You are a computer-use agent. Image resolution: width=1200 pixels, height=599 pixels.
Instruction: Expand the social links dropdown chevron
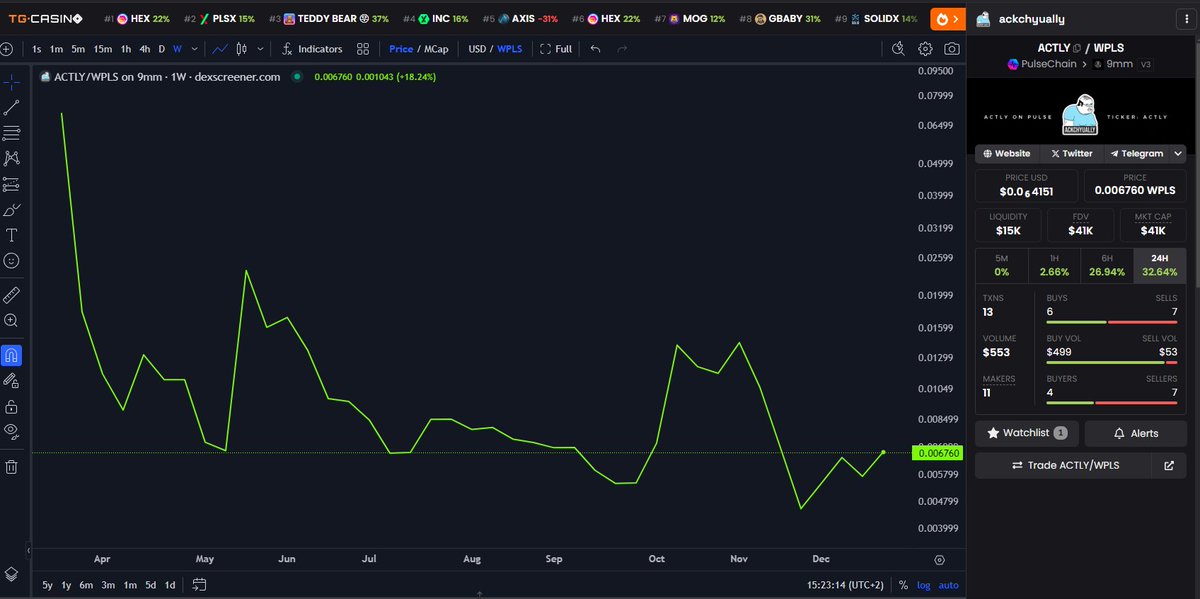[x=1178, y=154]
